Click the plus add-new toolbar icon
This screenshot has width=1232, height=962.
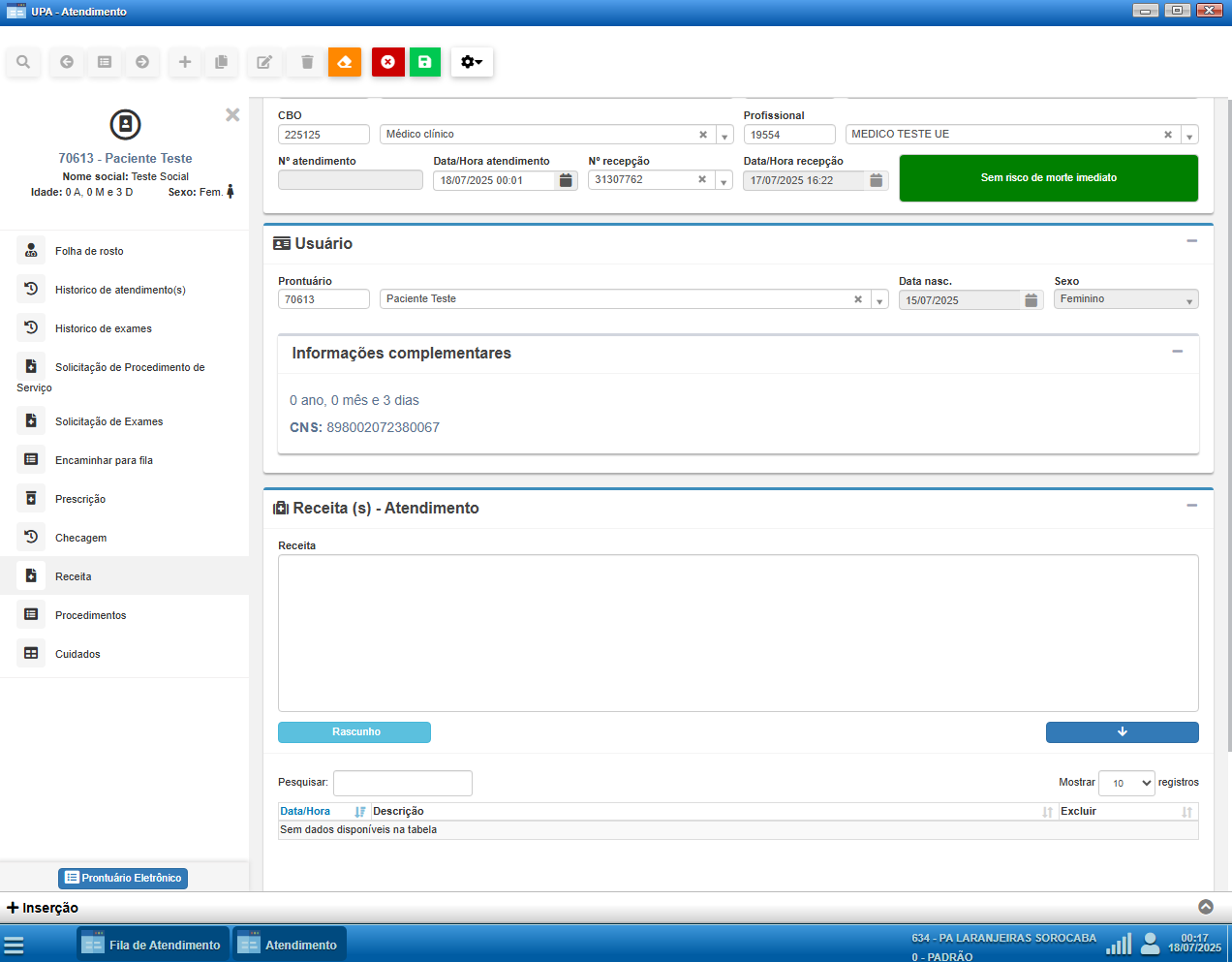coord(184,62)
